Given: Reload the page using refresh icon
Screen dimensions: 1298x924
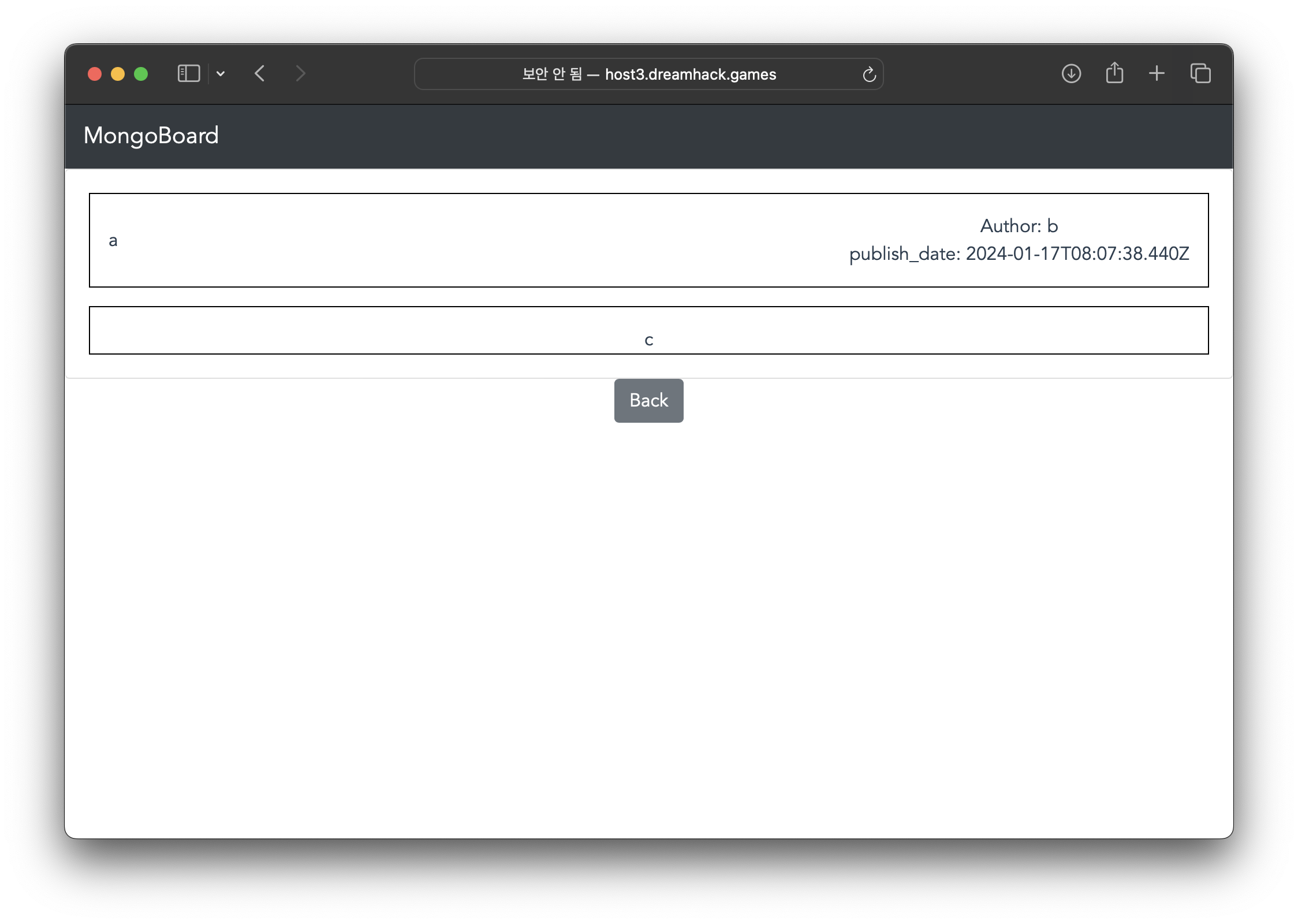Looking at the screenshot, I should [x=869, y=74].
